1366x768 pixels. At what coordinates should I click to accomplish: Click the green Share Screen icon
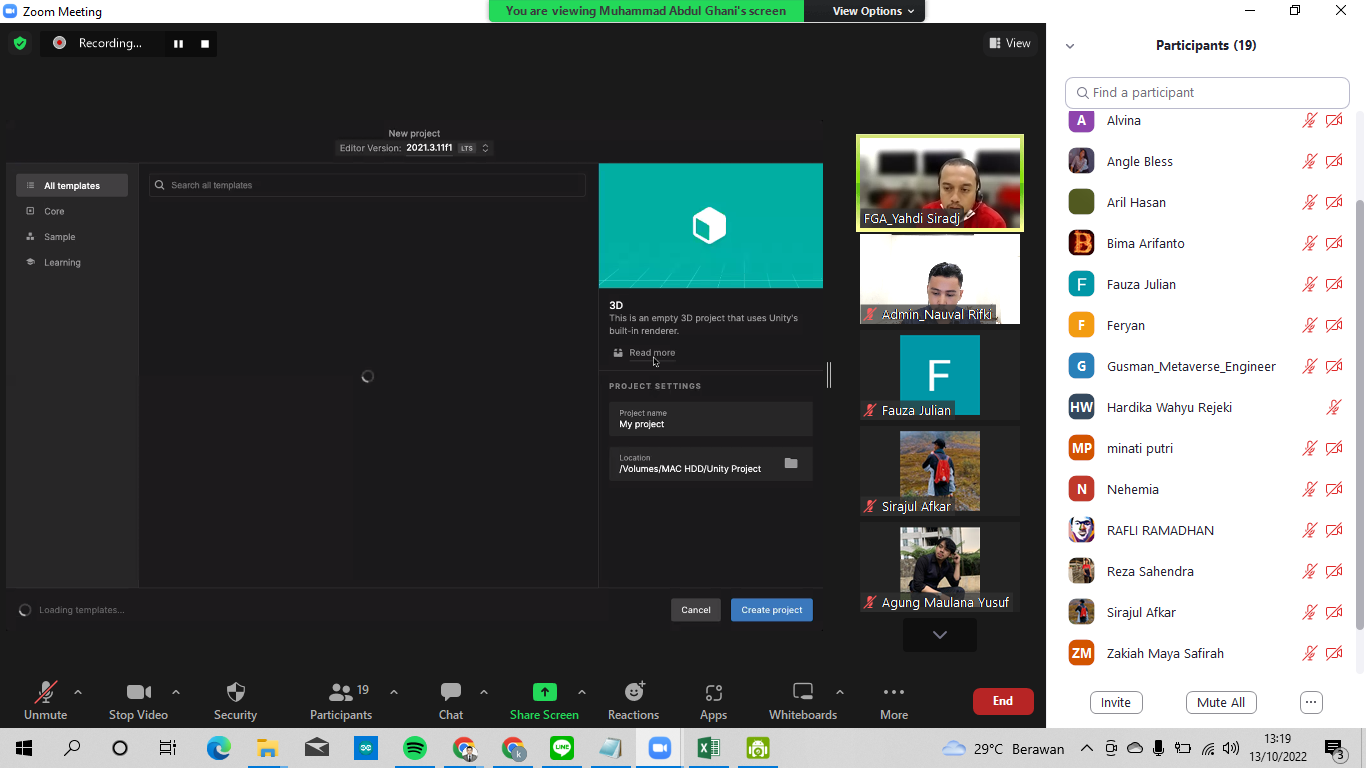point(544,693)
